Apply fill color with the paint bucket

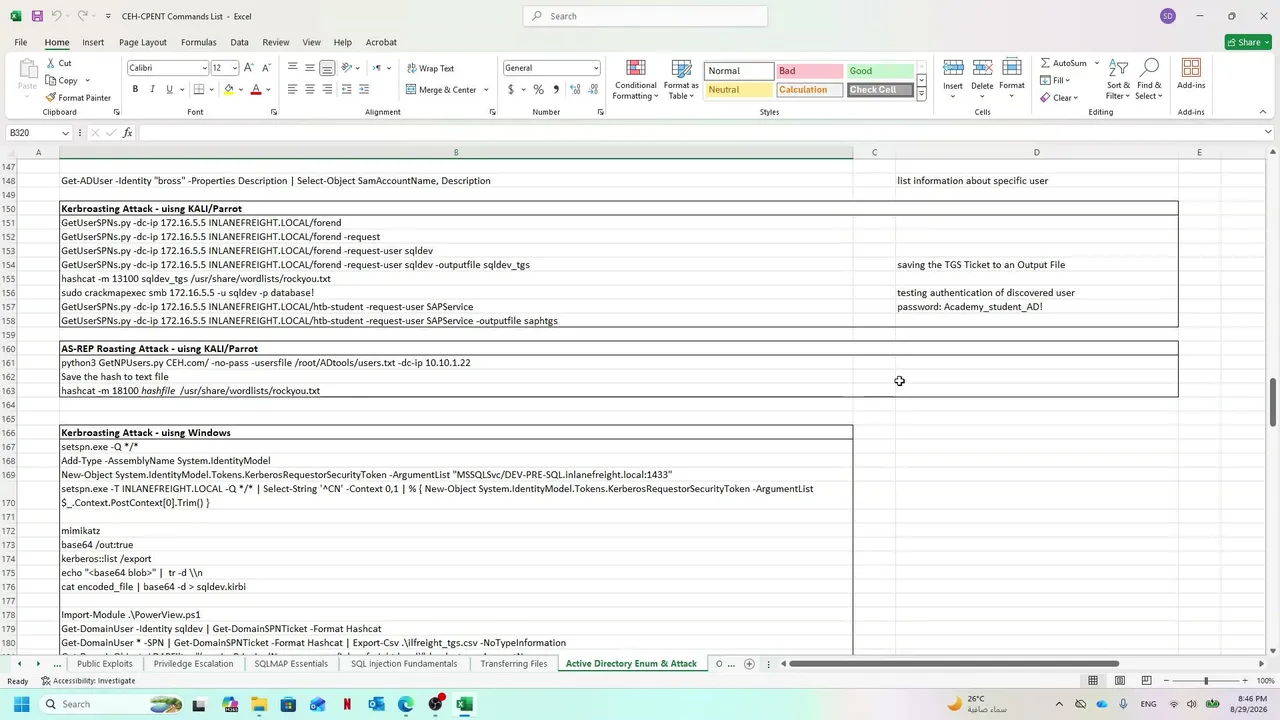[229, 90]
